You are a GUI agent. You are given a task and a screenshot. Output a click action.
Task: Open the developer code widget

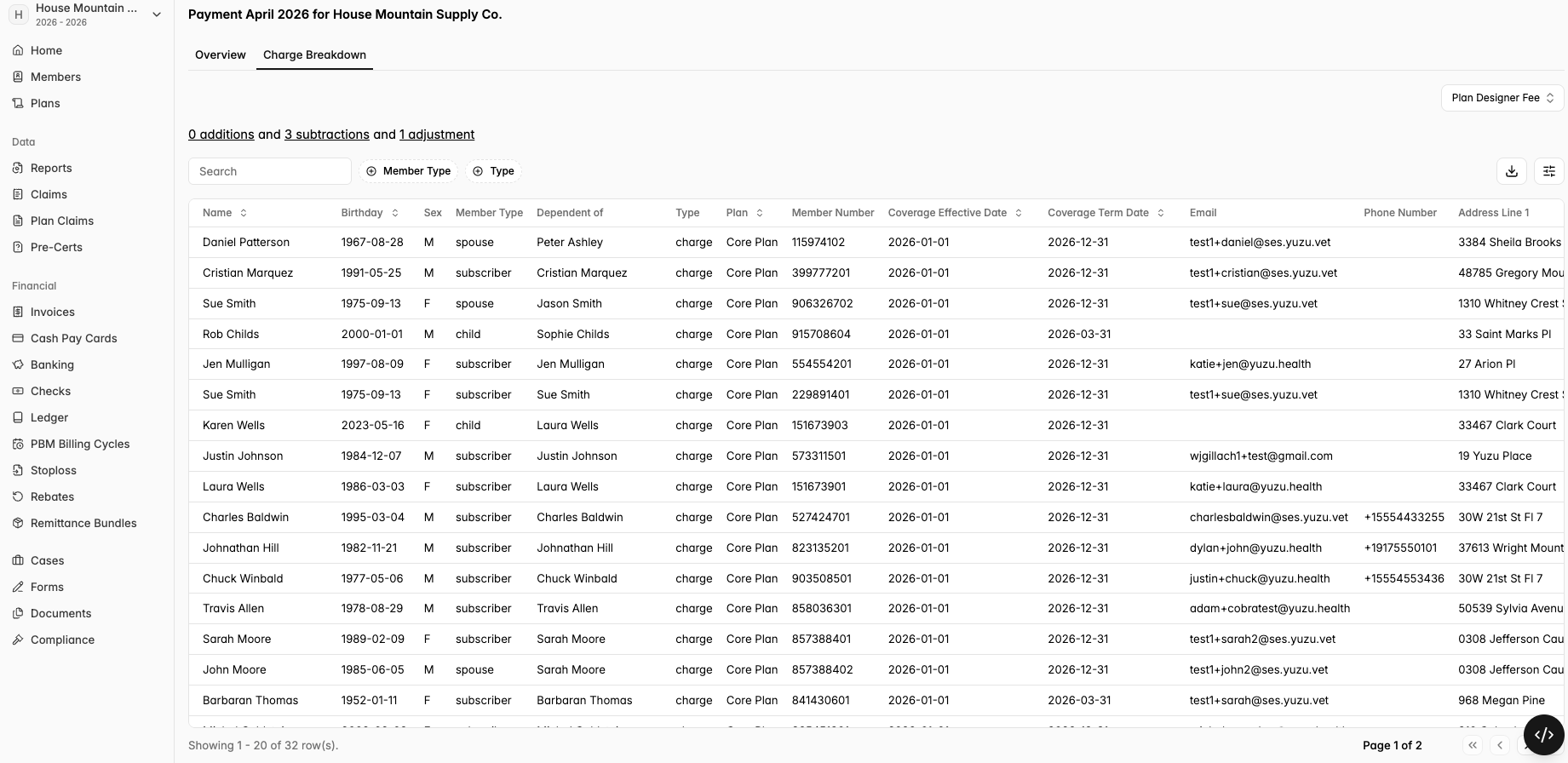click(1544, 735)
